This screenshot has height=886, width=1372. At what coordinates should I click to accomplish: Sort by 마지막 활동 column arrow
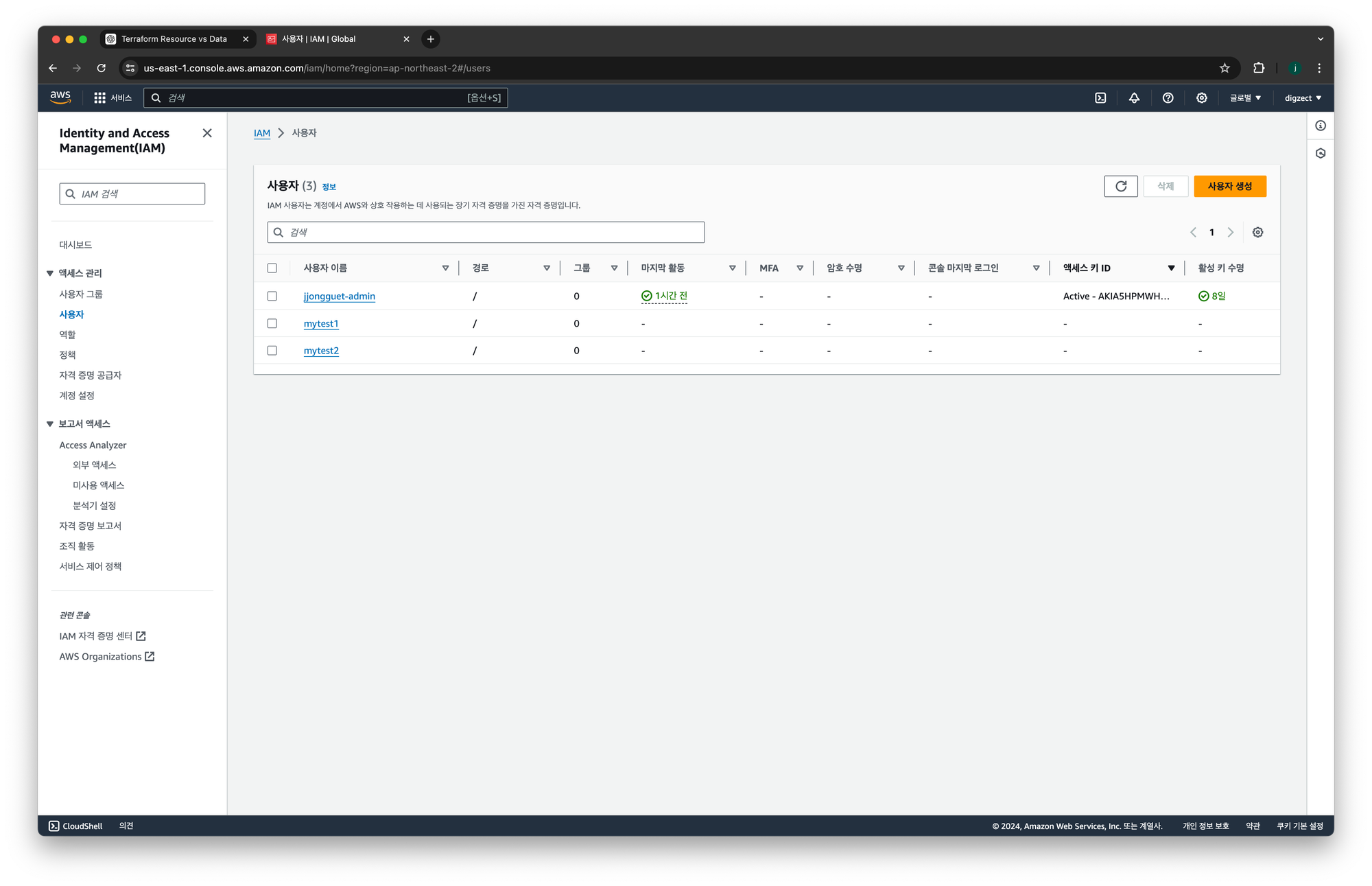coord(732,268)
